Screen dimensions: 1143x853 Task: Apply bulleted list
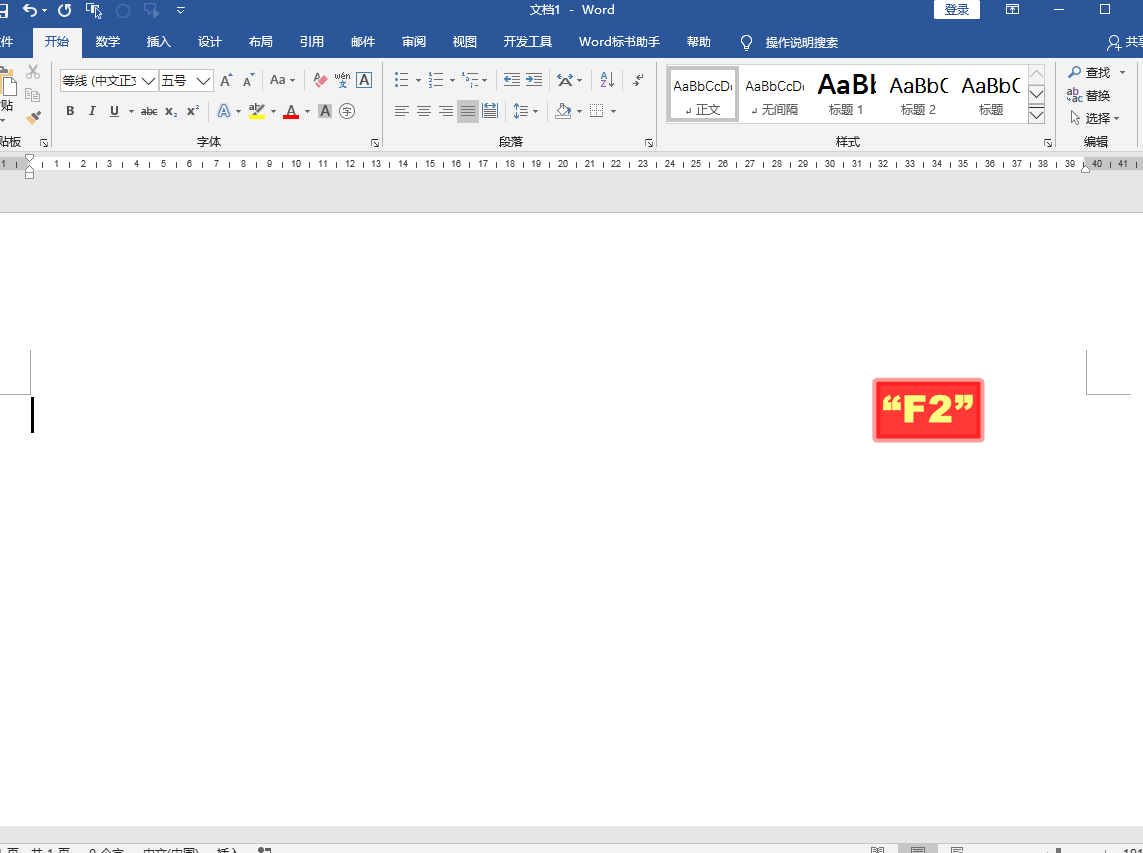tap(402, 79)
